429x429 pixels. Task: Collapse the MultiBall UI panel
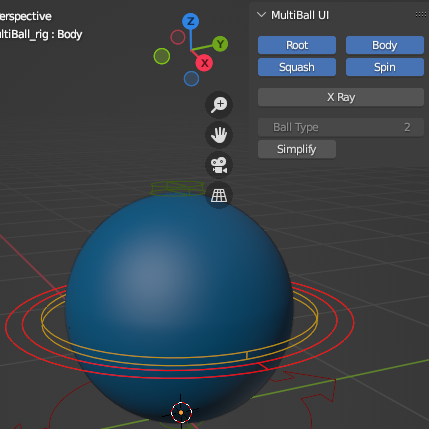click(x=262, y=15)
